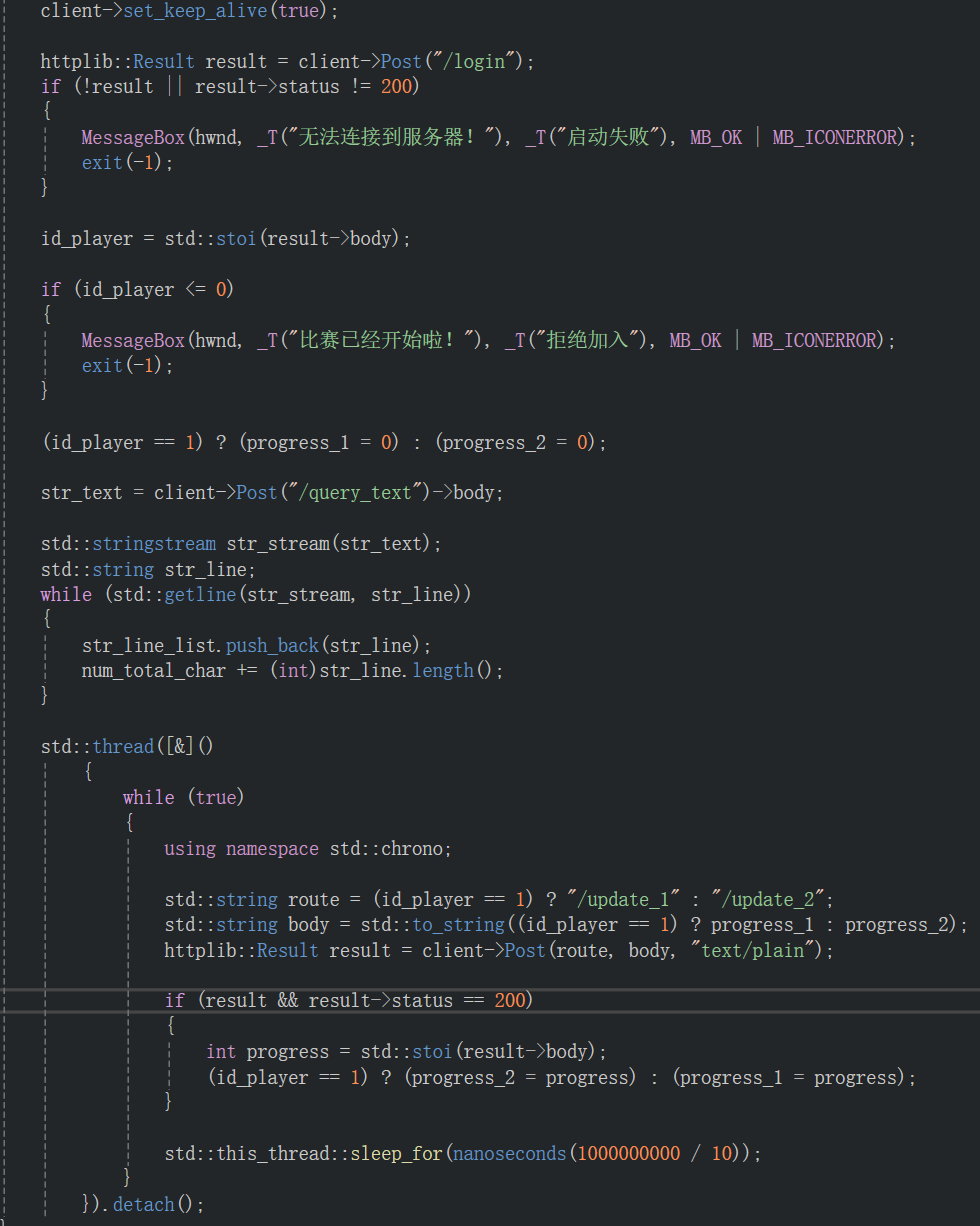Click the 'std::string str_line;' declaration
980x1226 pixels.
click(x=148, y=569)
